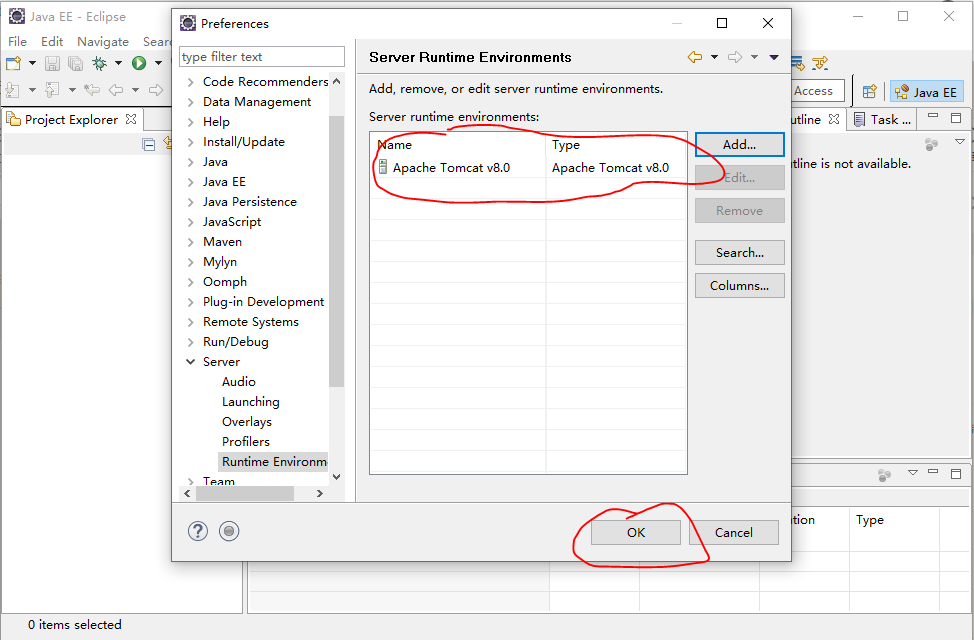Click the Add button for server runtimes
Image resolution: width=974 pixels, height=640 pixels.
[x=739, y=144]
